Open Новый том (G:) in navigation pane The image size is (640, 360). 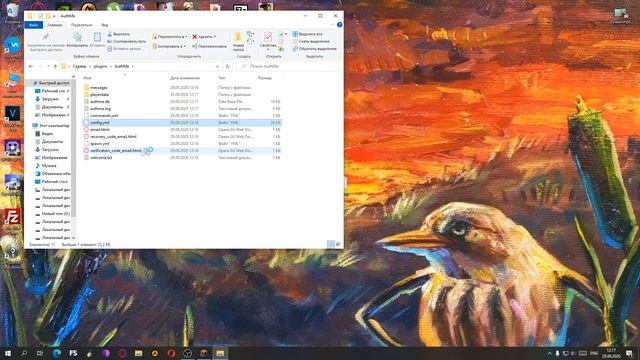coord(52,213)
